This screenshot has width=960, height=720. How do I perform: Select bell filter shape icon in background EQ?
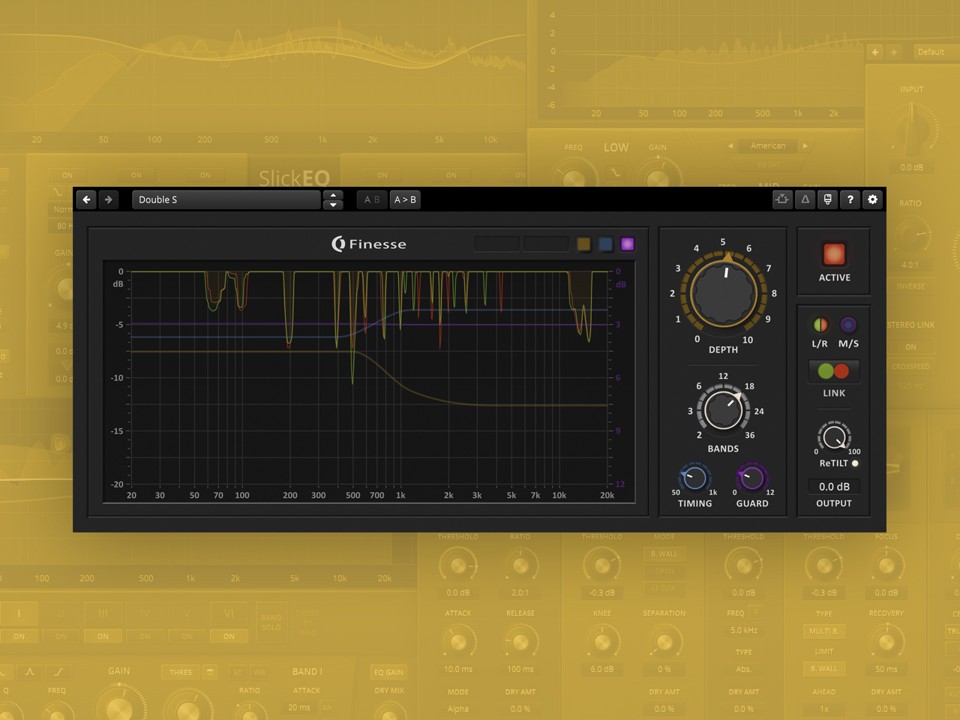[29, 672]
